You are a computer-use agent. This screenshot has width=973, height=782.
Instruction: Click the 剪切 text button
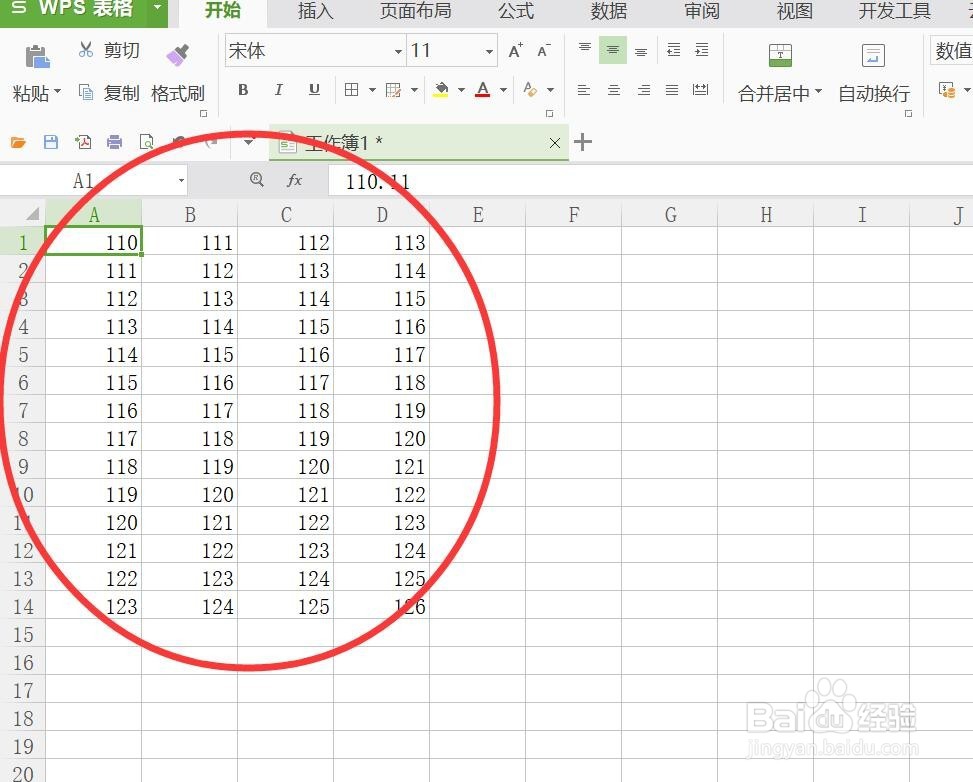[122, 50]
